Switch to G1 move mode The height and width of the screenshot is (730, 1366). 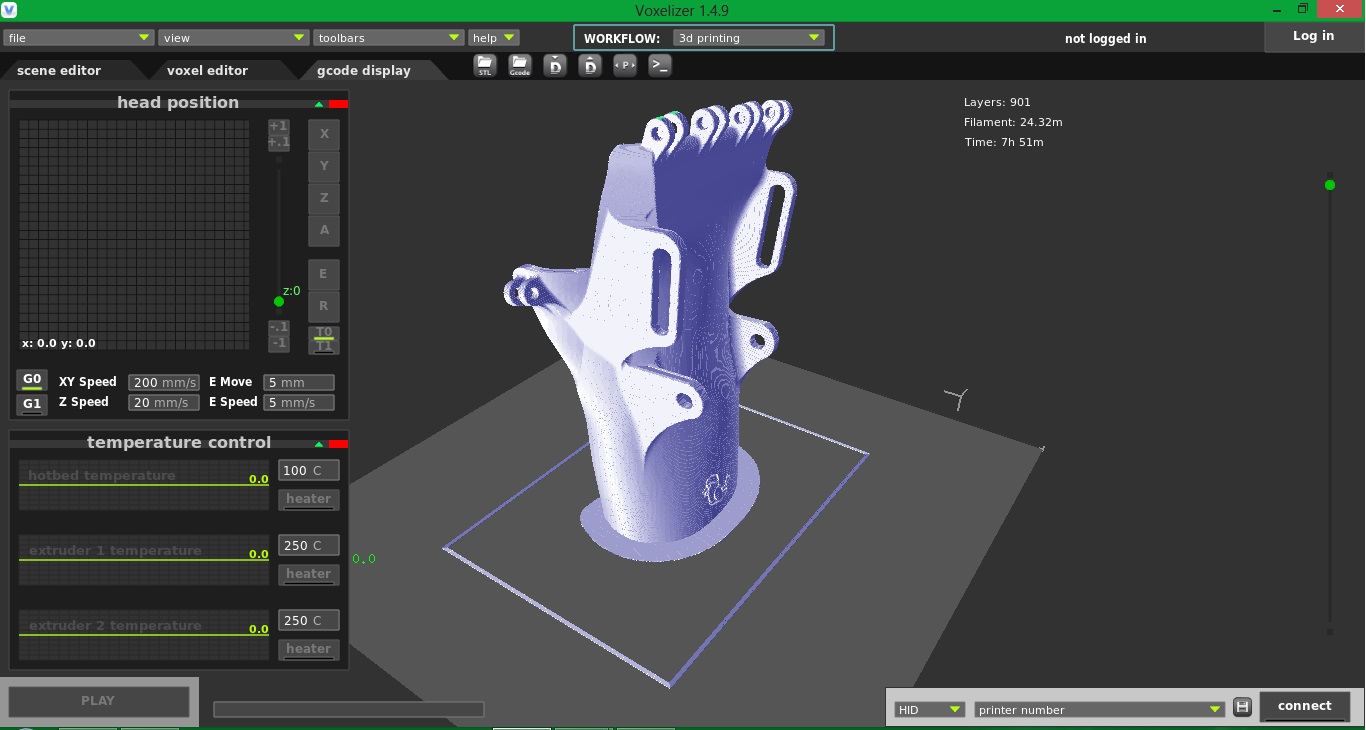pos(32,404)
